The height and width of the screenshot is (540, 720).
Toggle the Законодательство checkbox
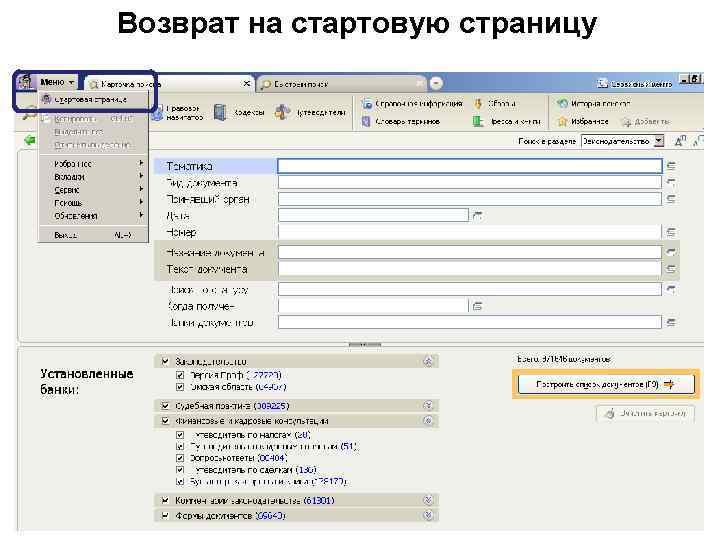(165, 362)
